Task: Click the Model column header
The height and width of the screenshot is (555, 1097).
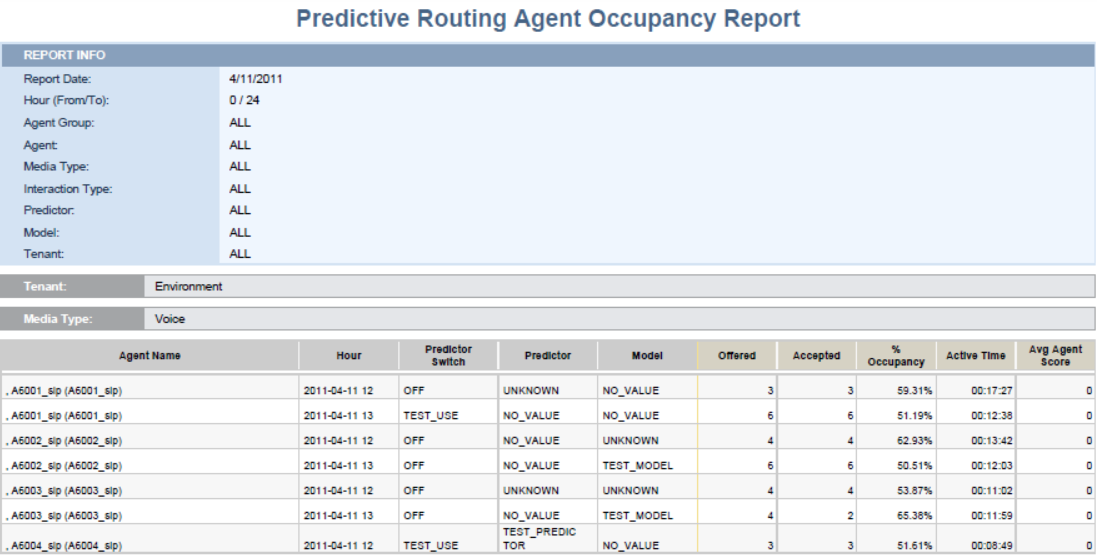Action: [x=647, y=355]
